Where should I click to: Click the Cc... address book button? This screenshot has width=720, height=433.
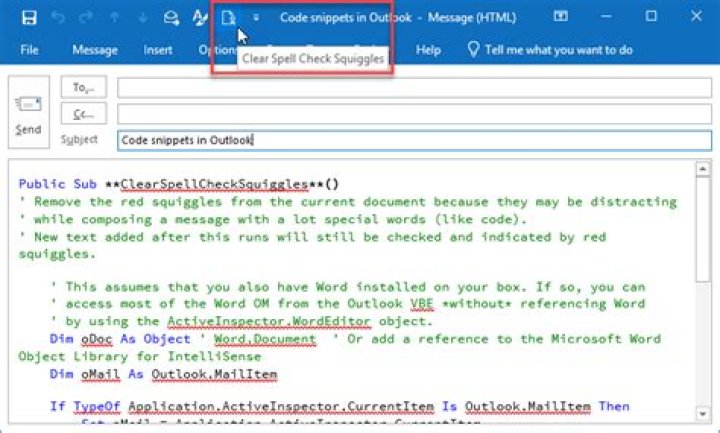[x=84, y=113]
